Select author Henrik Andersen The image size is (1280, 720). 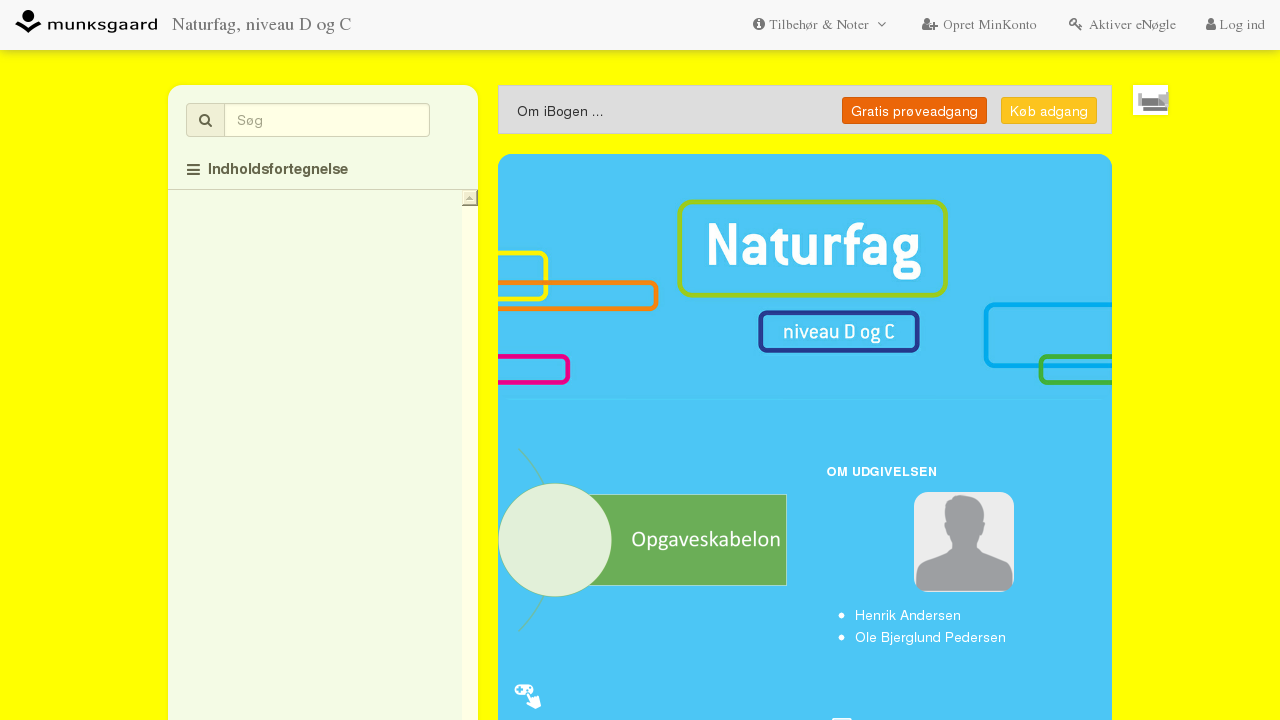click(907, 615)
